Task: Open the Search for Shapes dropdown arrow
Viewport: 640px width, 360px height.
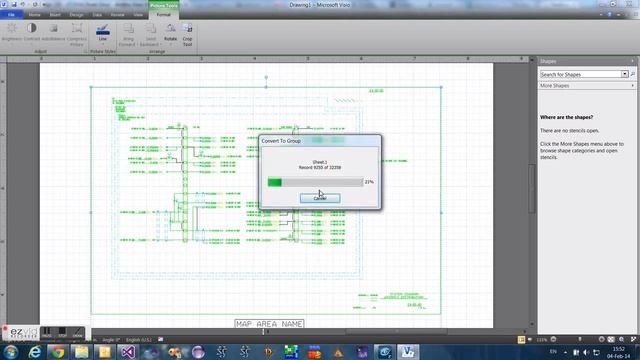Action: click(625, 74)
